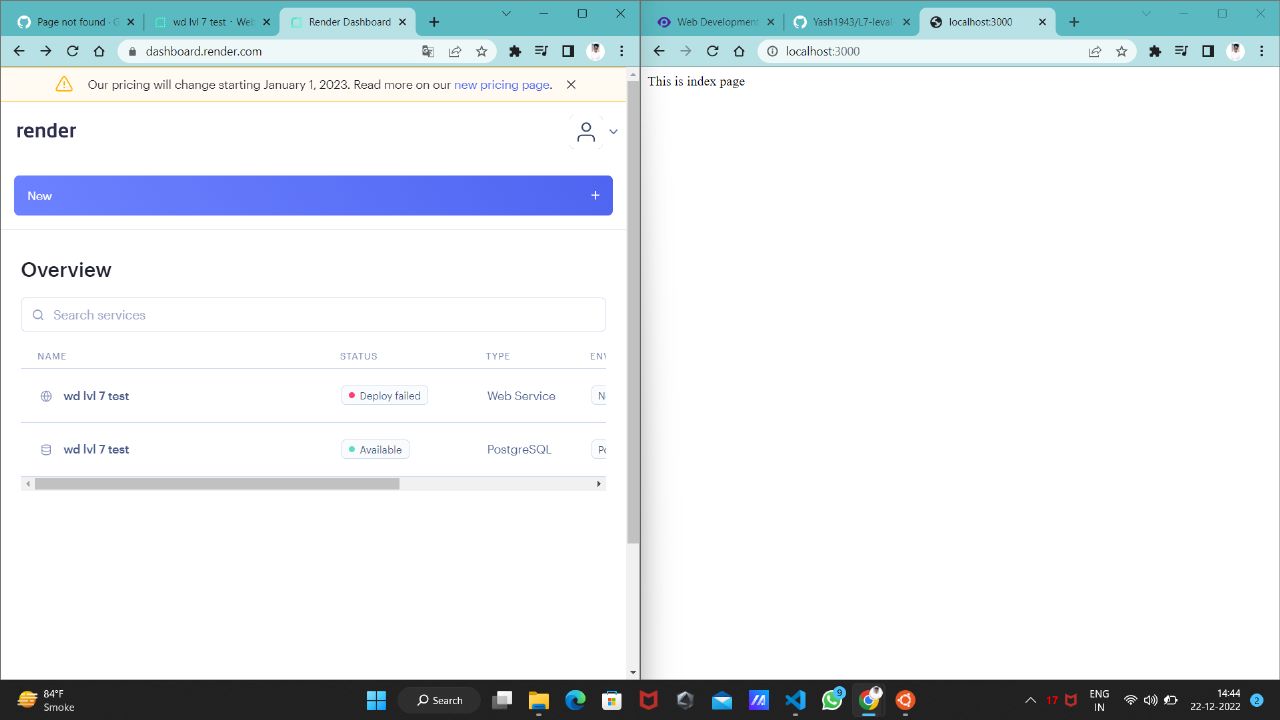This screenshot has width=1280, height=720.
Task: Click the globe icon of the web service row
Action: [x=46, y=396]
